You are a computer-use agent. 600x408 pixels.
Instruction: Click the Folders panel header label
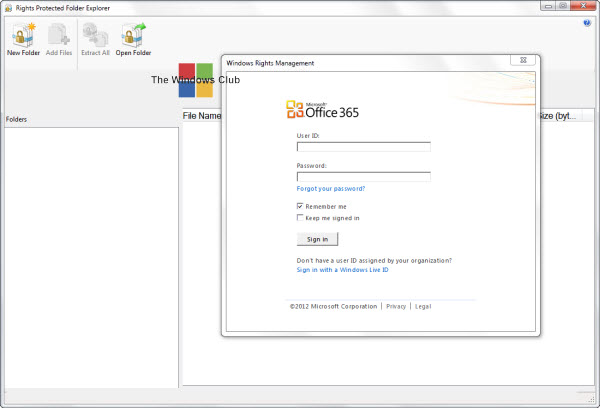coord(16,119)
